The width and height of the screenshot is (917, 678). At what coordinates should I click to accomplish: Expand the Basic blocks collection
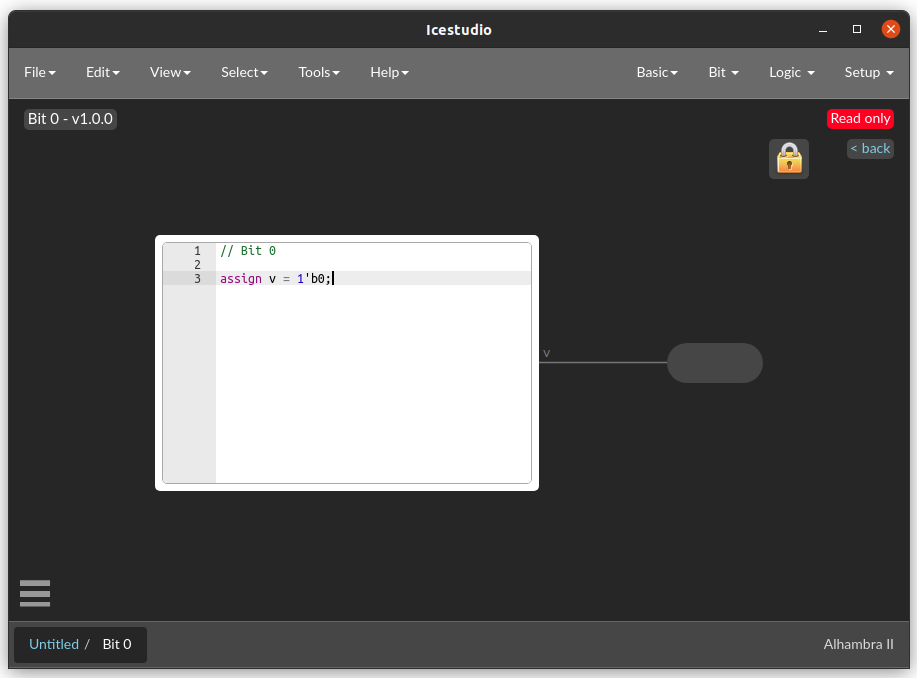tap(656, 72)
